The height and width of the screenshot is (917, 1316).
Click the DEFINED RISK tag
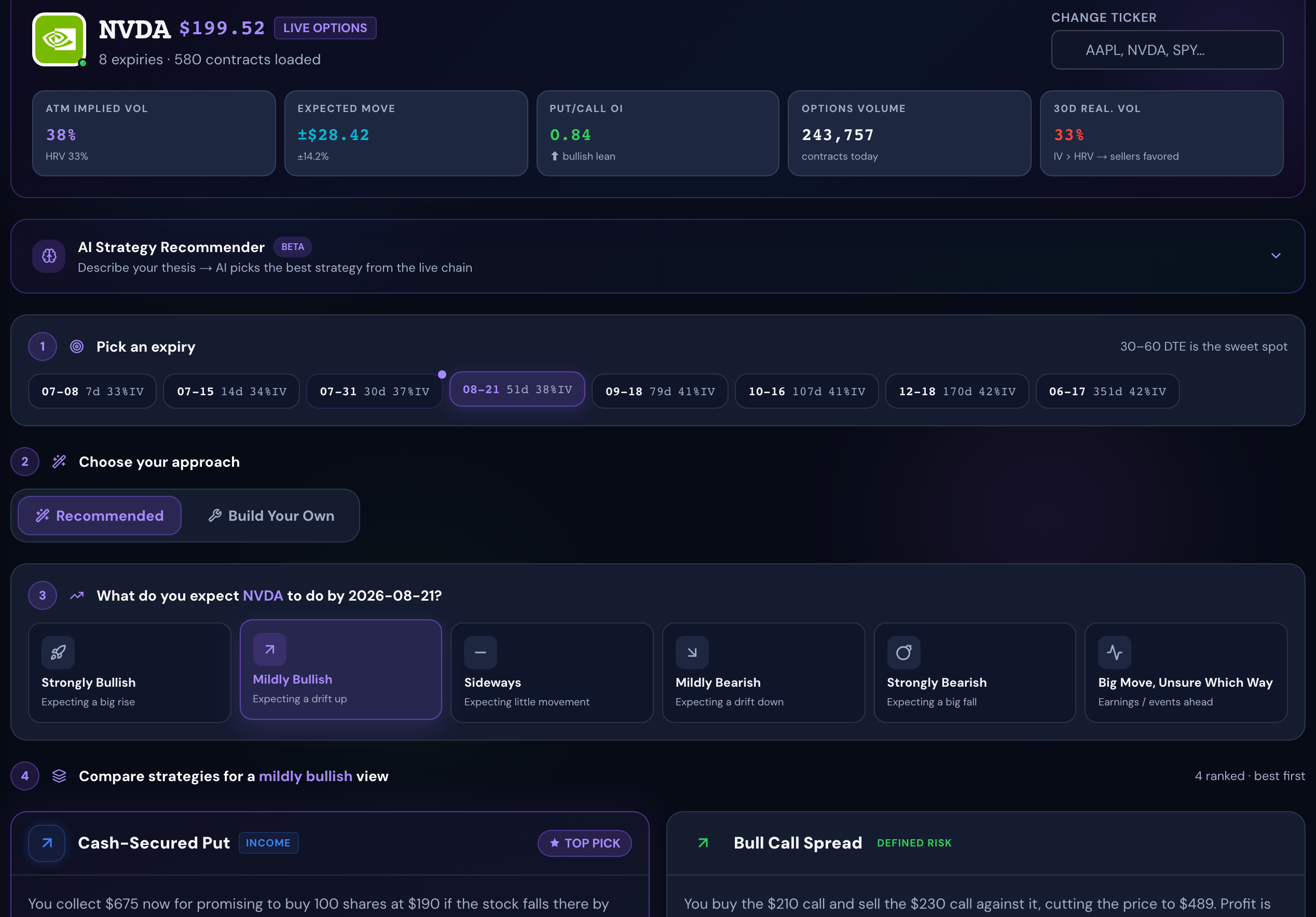[x=914, y=843]
